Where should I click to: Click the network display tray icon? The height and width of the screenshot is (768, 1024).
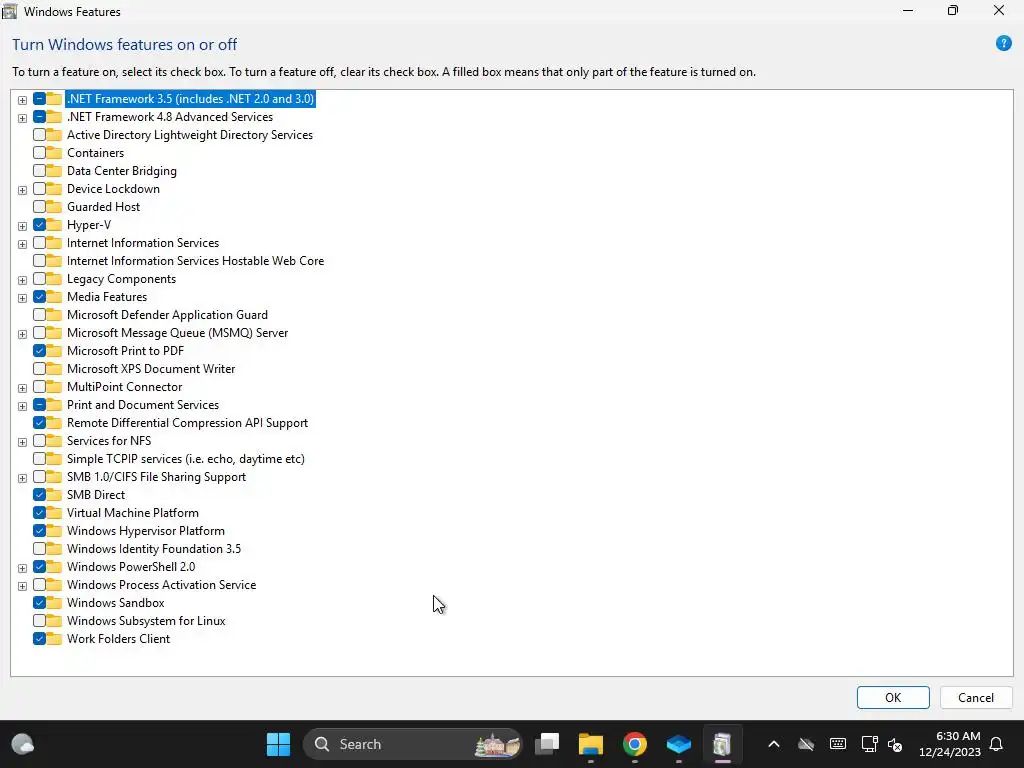(869, 744)
